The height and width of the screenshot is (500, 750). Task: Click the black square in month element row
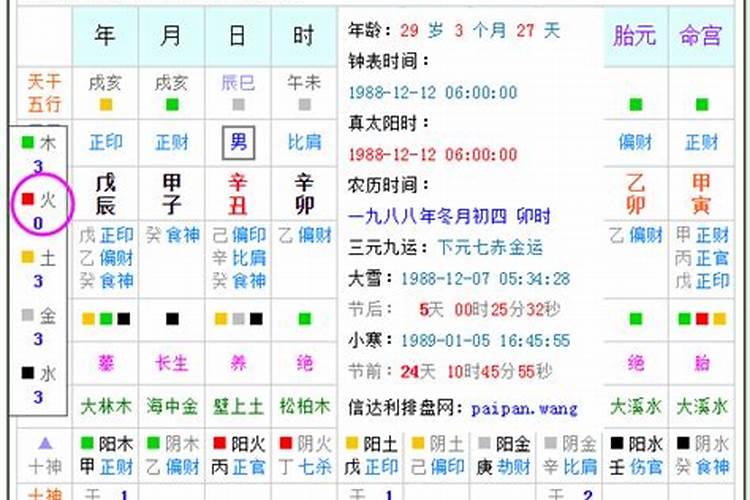point(172,319)
